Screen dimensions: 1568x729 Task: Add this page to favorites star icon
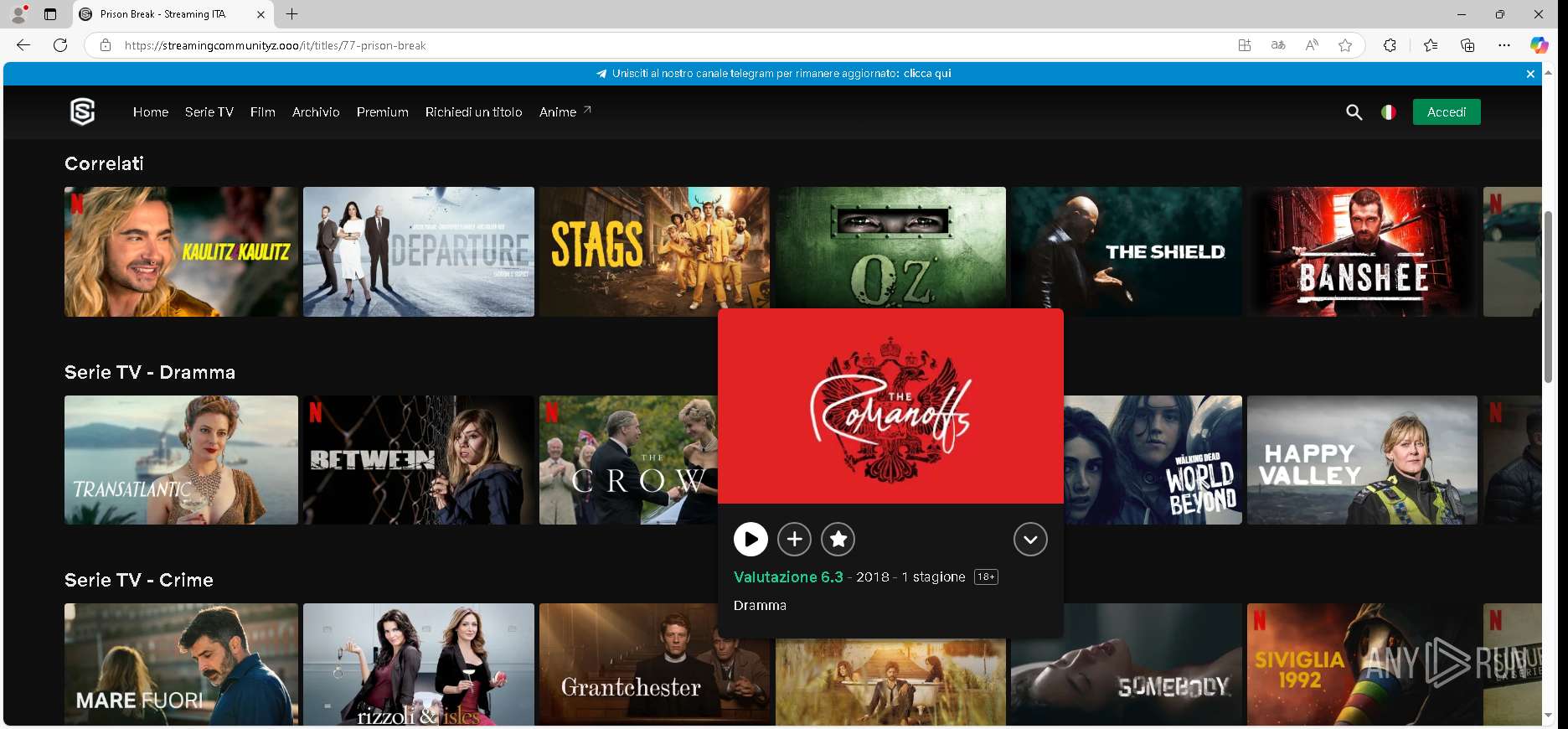click(x=1345, y=45)
